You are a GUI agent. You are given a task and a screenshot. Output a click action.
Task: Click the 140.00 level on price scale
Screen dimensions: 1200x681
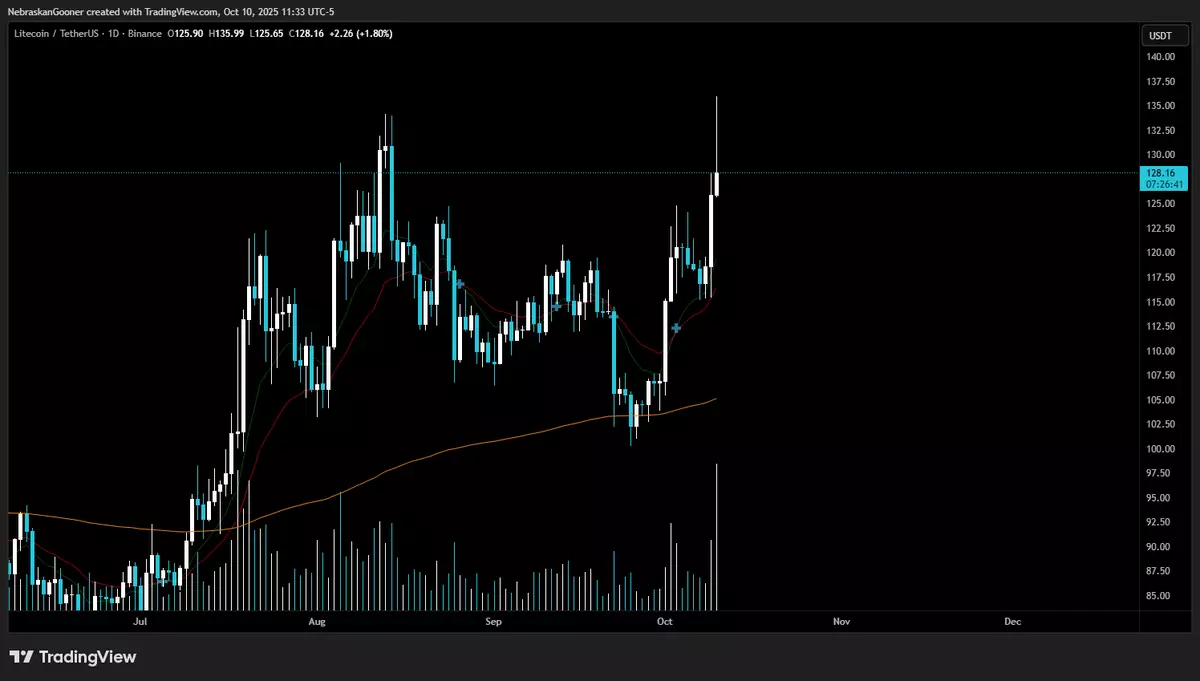pos(1160,57)
